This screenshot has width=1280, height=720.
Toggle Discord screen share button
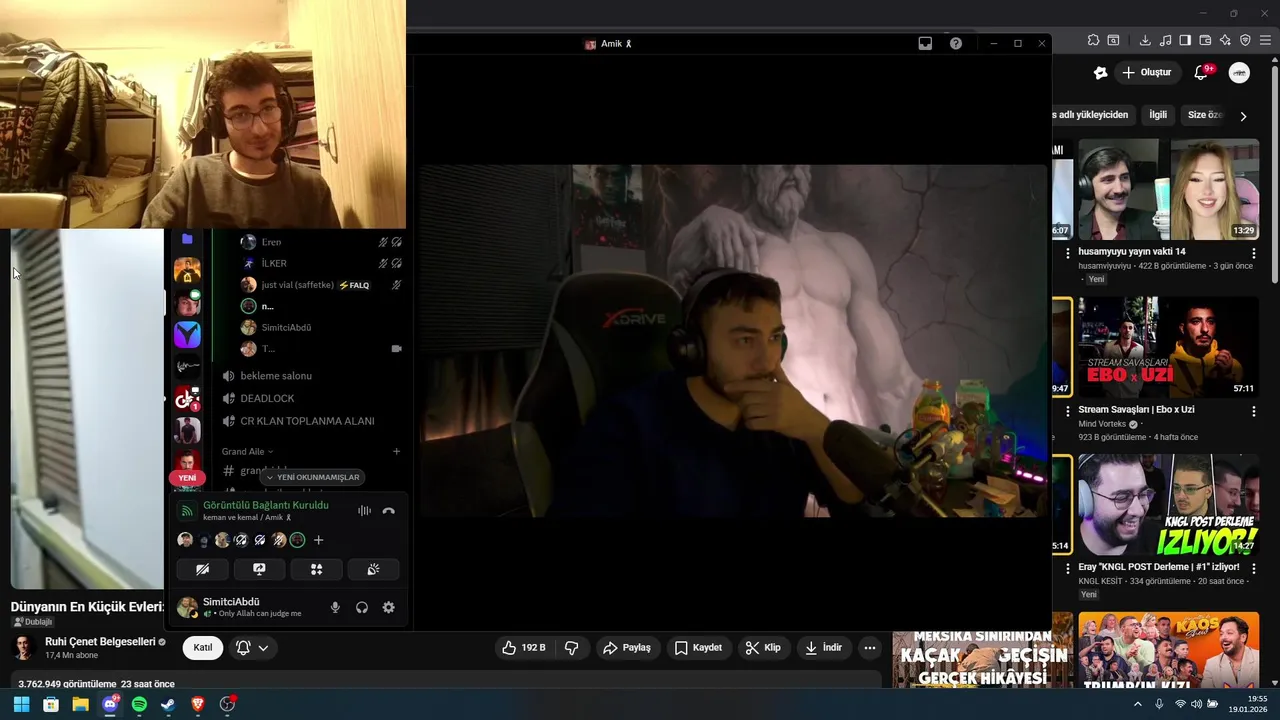(x=259, y=569)
